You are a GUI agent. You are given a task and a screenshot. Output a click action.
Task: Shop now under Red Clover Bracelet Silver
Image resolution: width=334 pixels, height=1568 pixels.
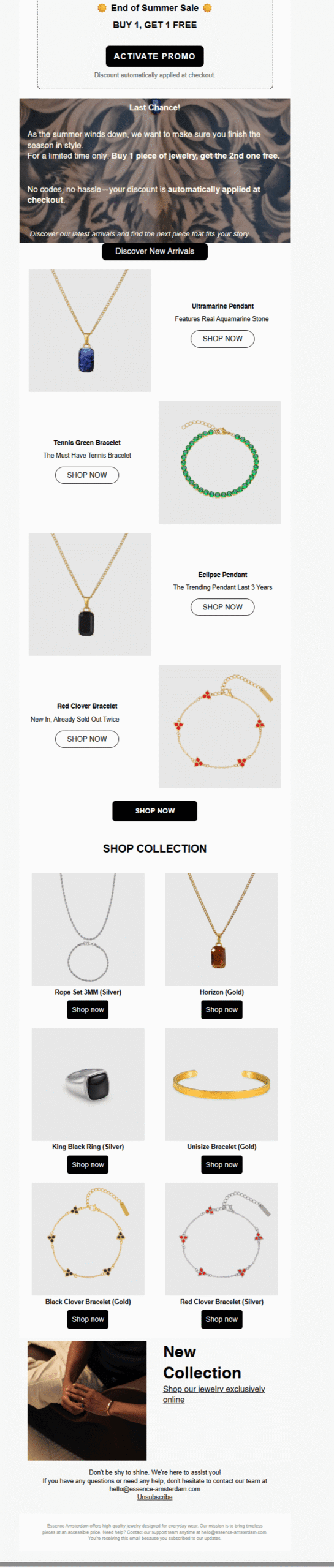(222, 1319)
